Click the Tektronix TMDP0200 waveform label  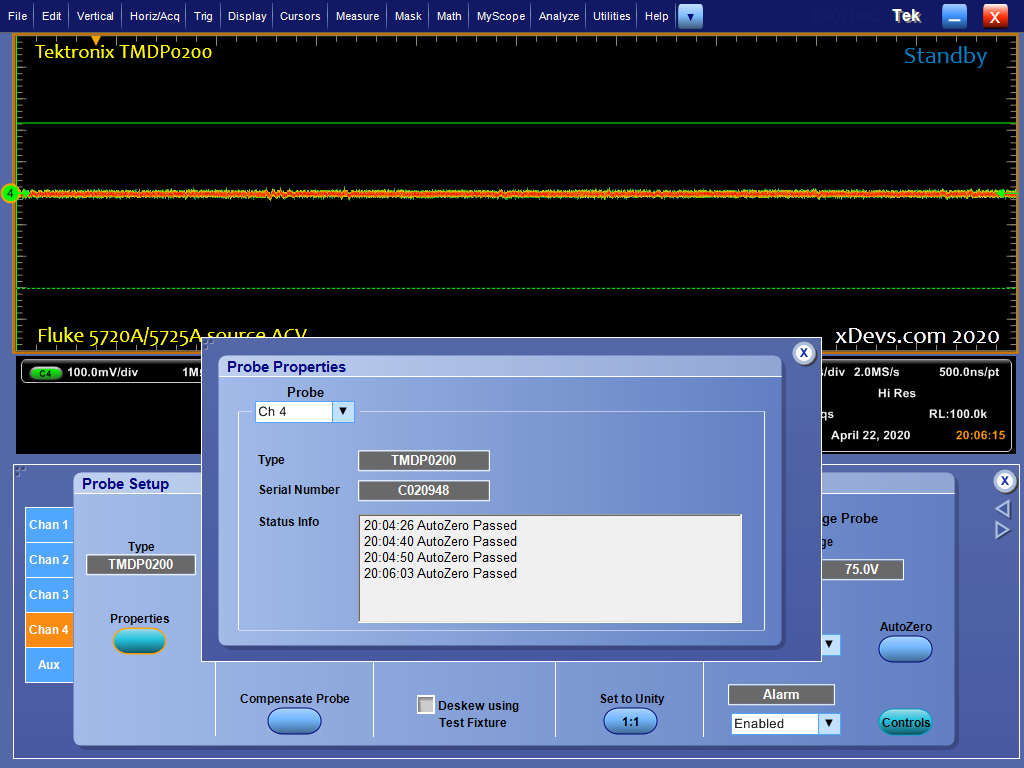coord(123,52)
